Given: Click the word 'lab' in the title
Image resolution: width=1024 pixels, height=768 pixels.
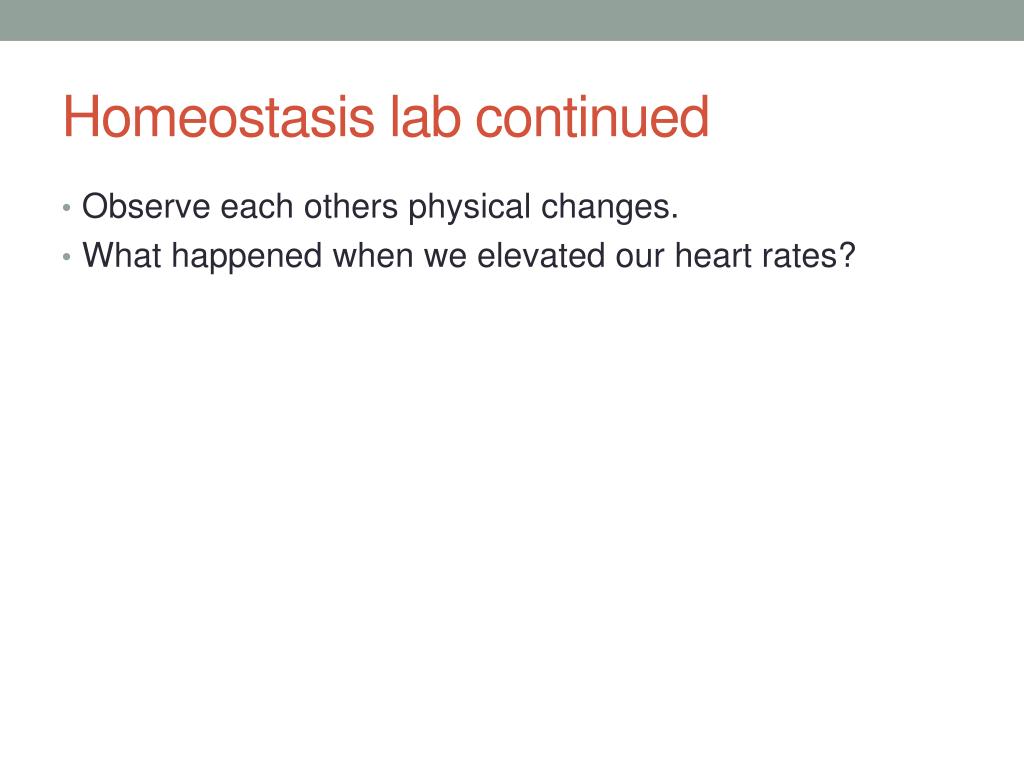Looking at the screenshot, I should click(425, 117).
